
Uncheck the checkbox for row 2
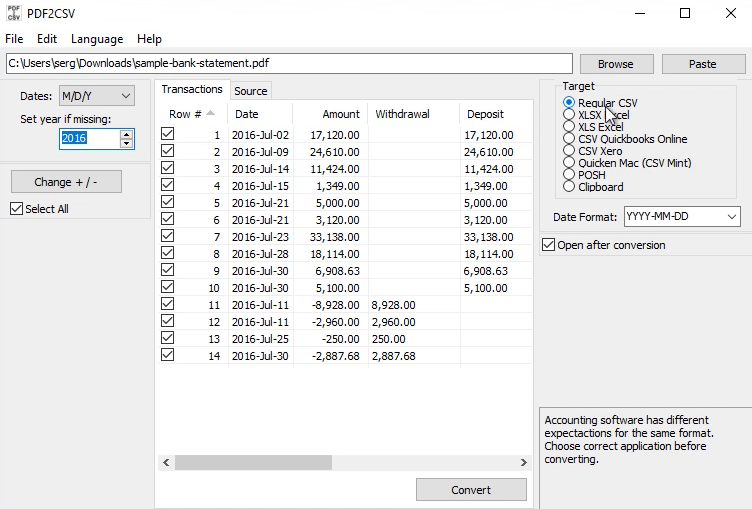pos(167,151)
